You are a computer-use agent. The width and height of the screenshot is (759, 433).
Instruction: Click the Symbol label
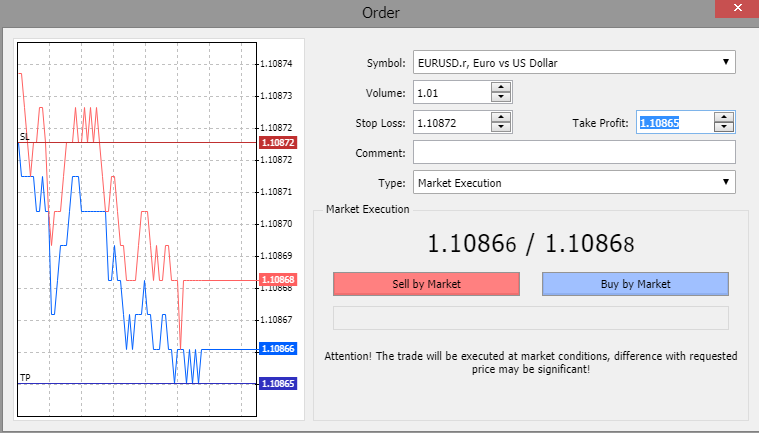pos(386,63)
